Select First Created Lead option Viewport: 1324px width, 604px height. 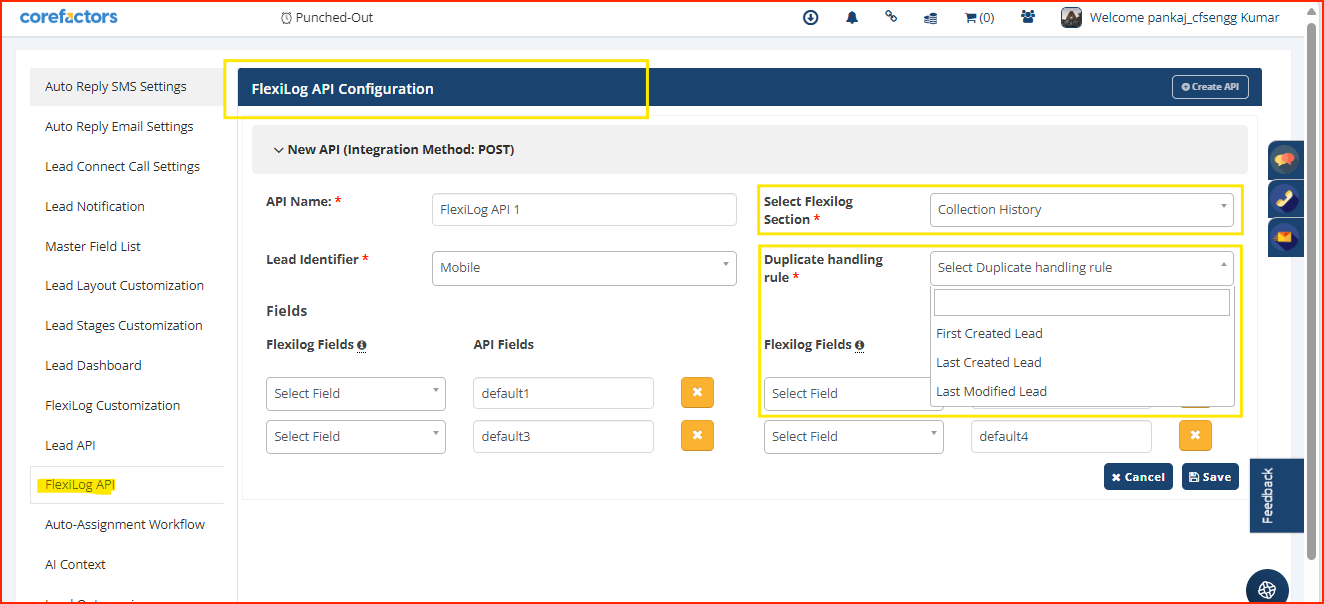1082,334
